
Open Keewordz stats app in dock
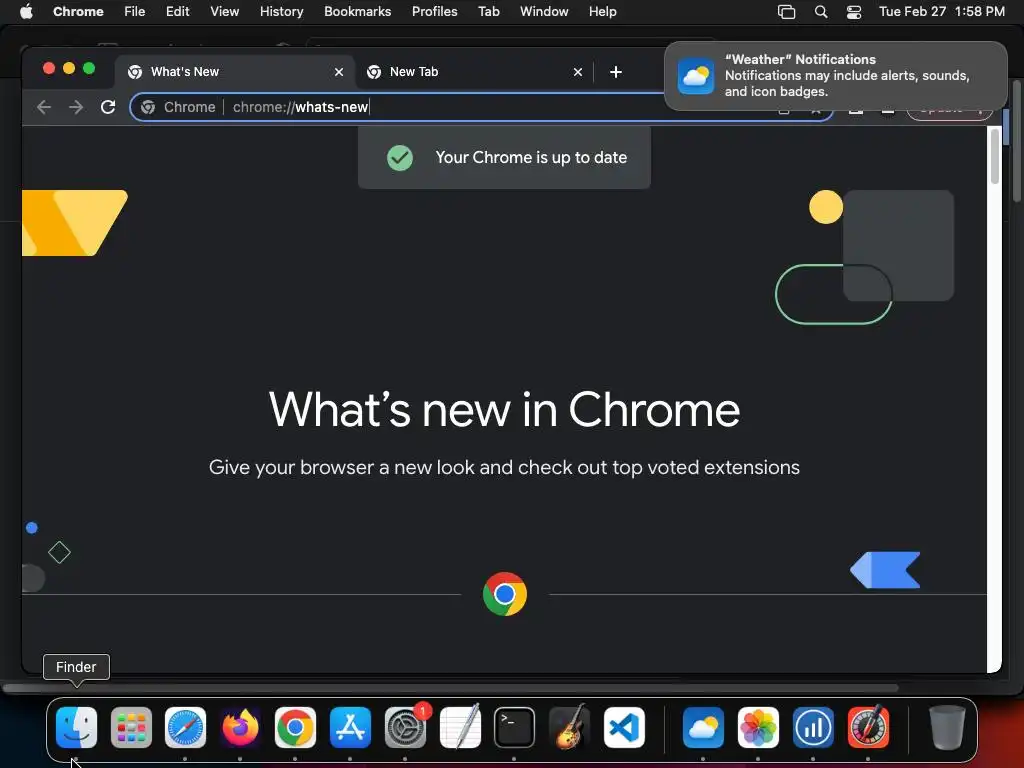[813, 727]
